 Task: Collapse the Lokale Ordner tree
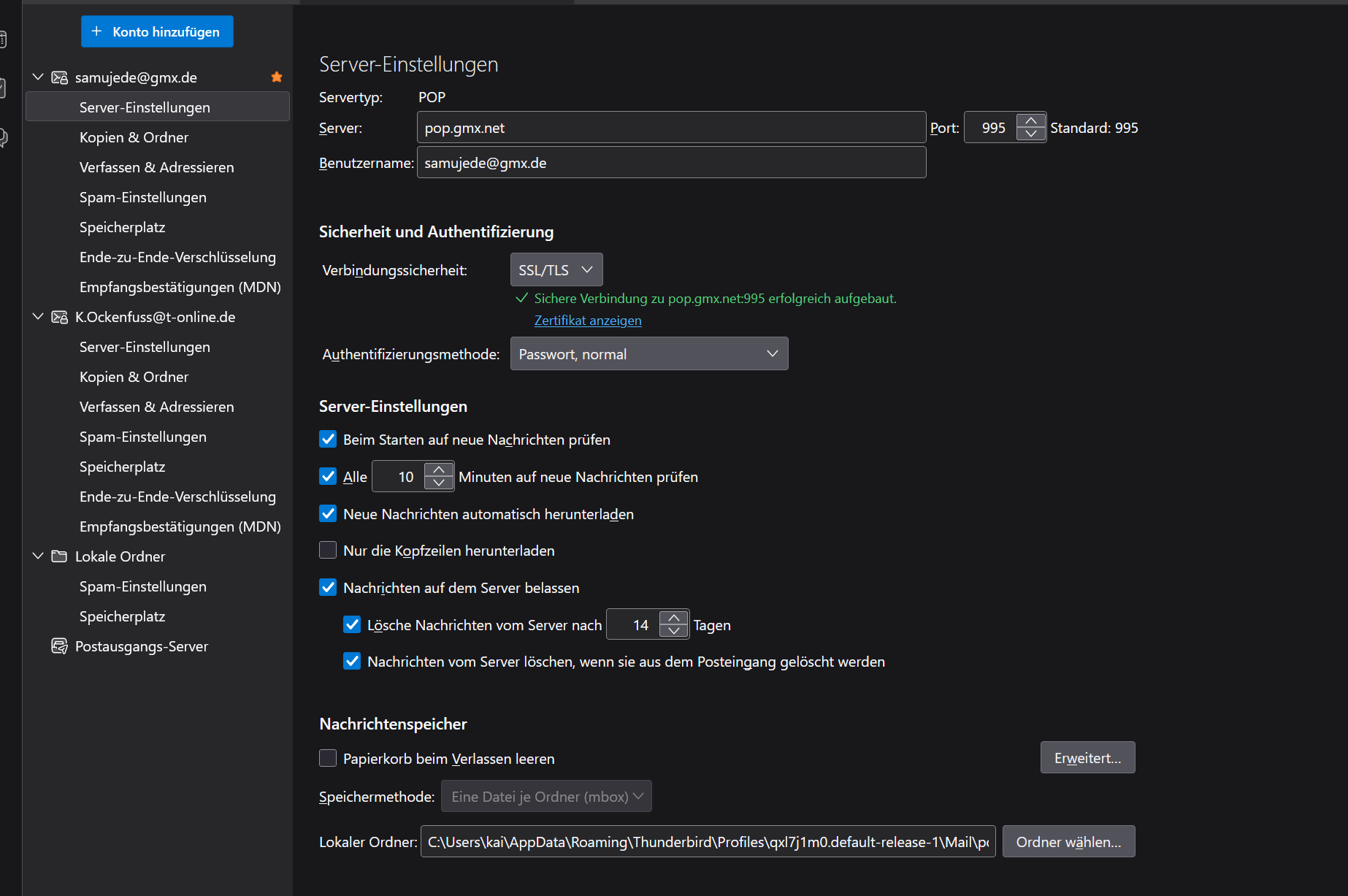(x=38, y=556)
